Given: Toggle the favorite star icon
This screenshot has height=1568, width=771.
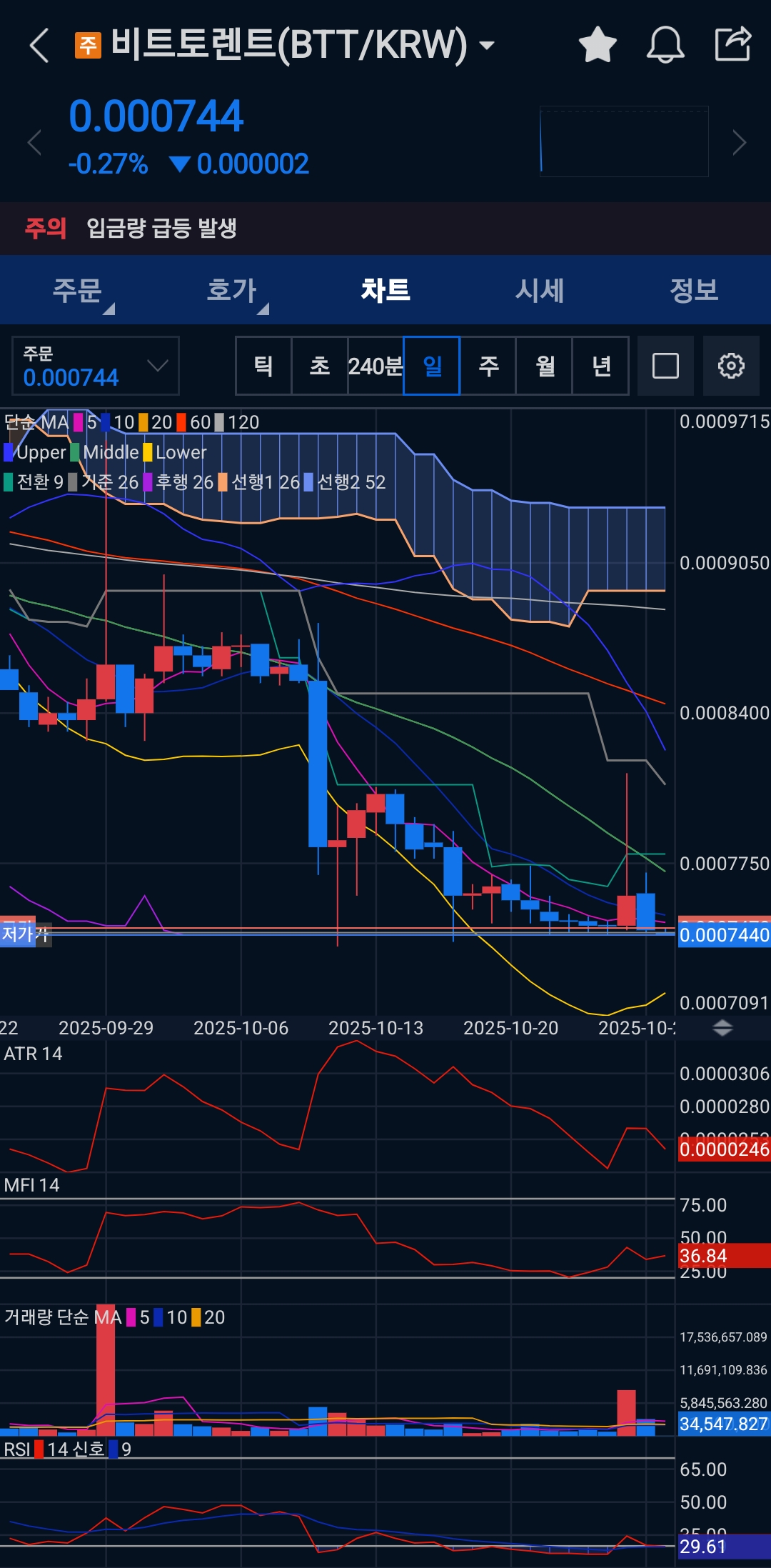Looking at the screenshot, I should (598, 44).
